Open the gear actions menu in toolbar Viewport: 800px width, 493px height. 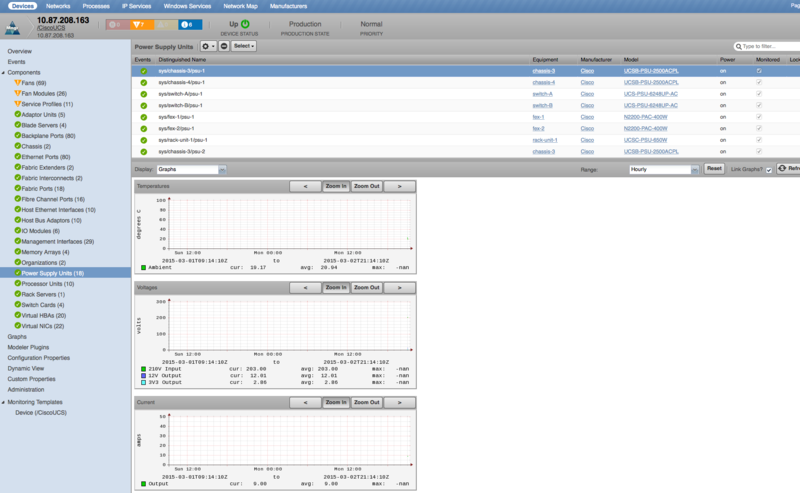[x=208, y=46]
